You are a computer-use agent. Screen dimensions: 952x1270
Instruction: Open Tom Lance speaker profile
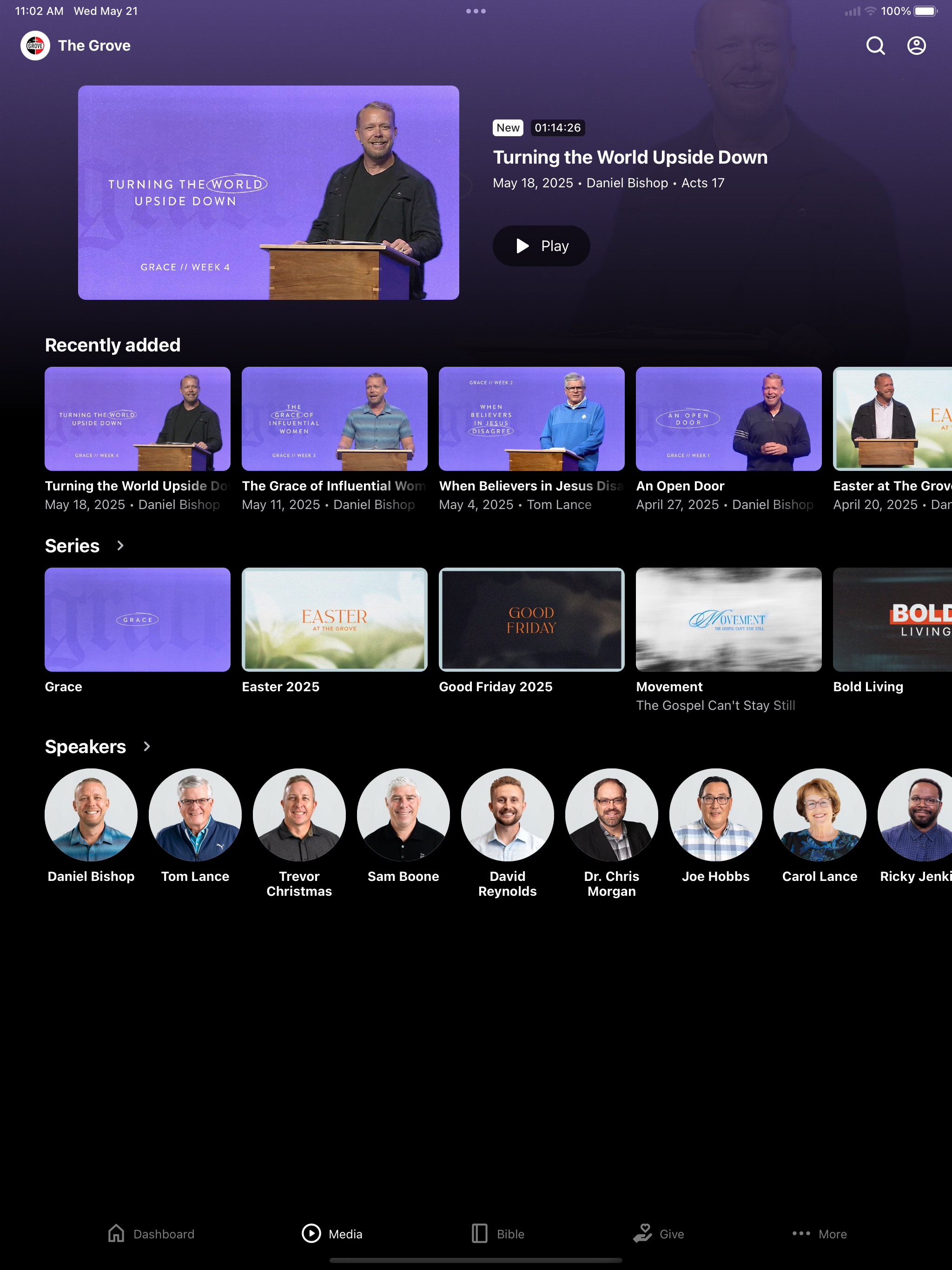195,815
